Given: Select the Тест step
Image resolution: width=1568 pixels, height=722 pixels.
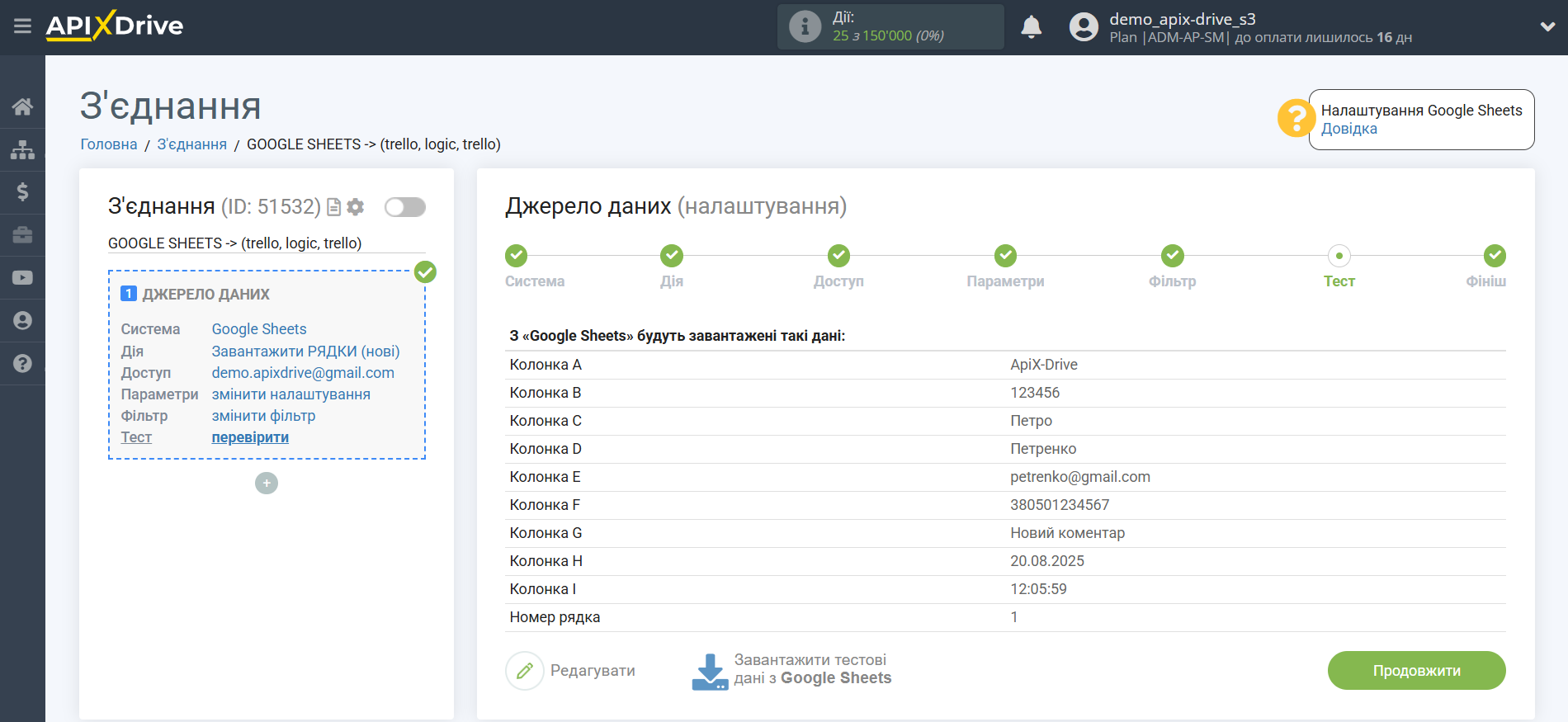Looking at the screenshot, I should [x=1339, y=256].
